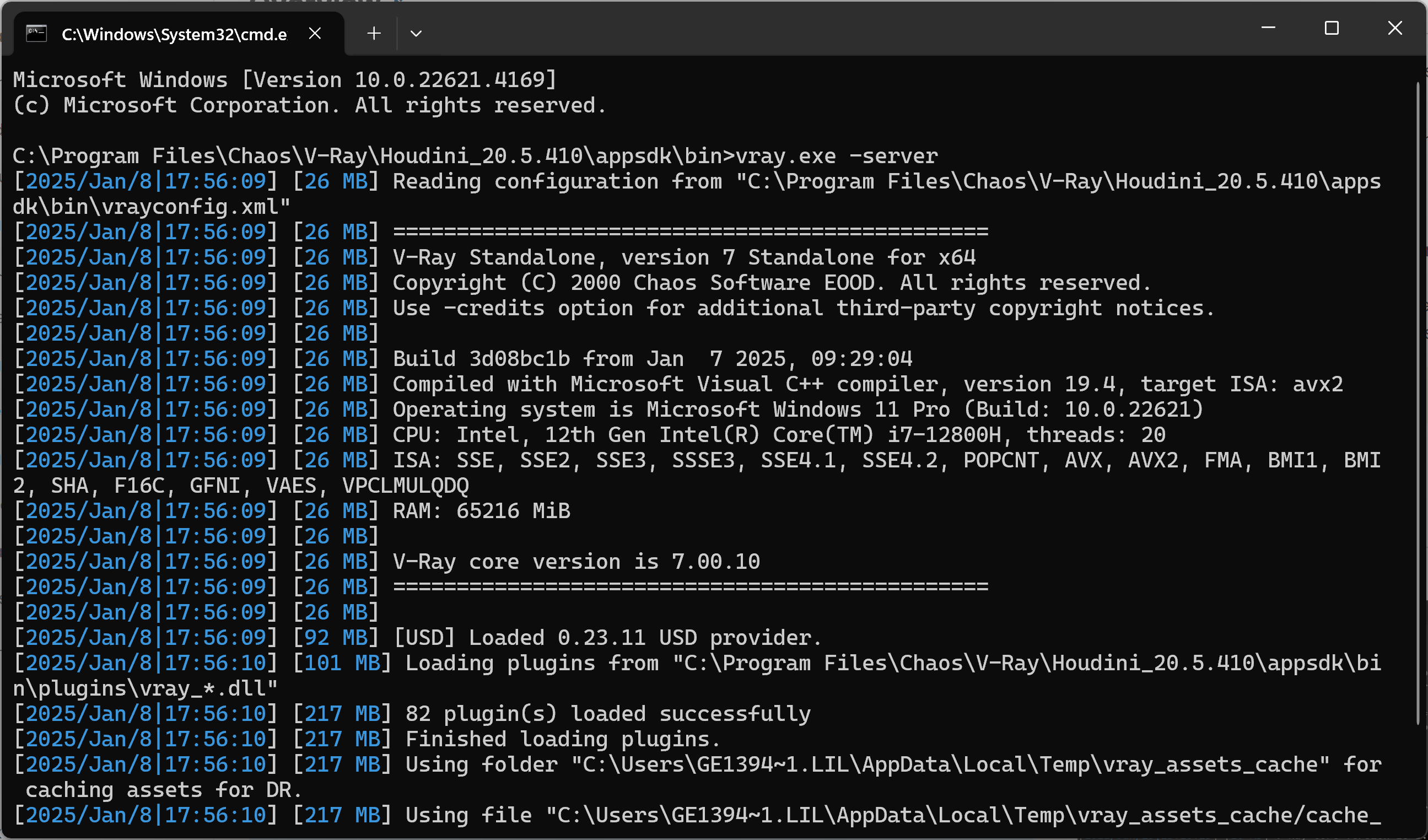This screenshot has height=840, width=1428.
Task: Click 'Finished loading plugins.' line
Action: click(563, 739)
